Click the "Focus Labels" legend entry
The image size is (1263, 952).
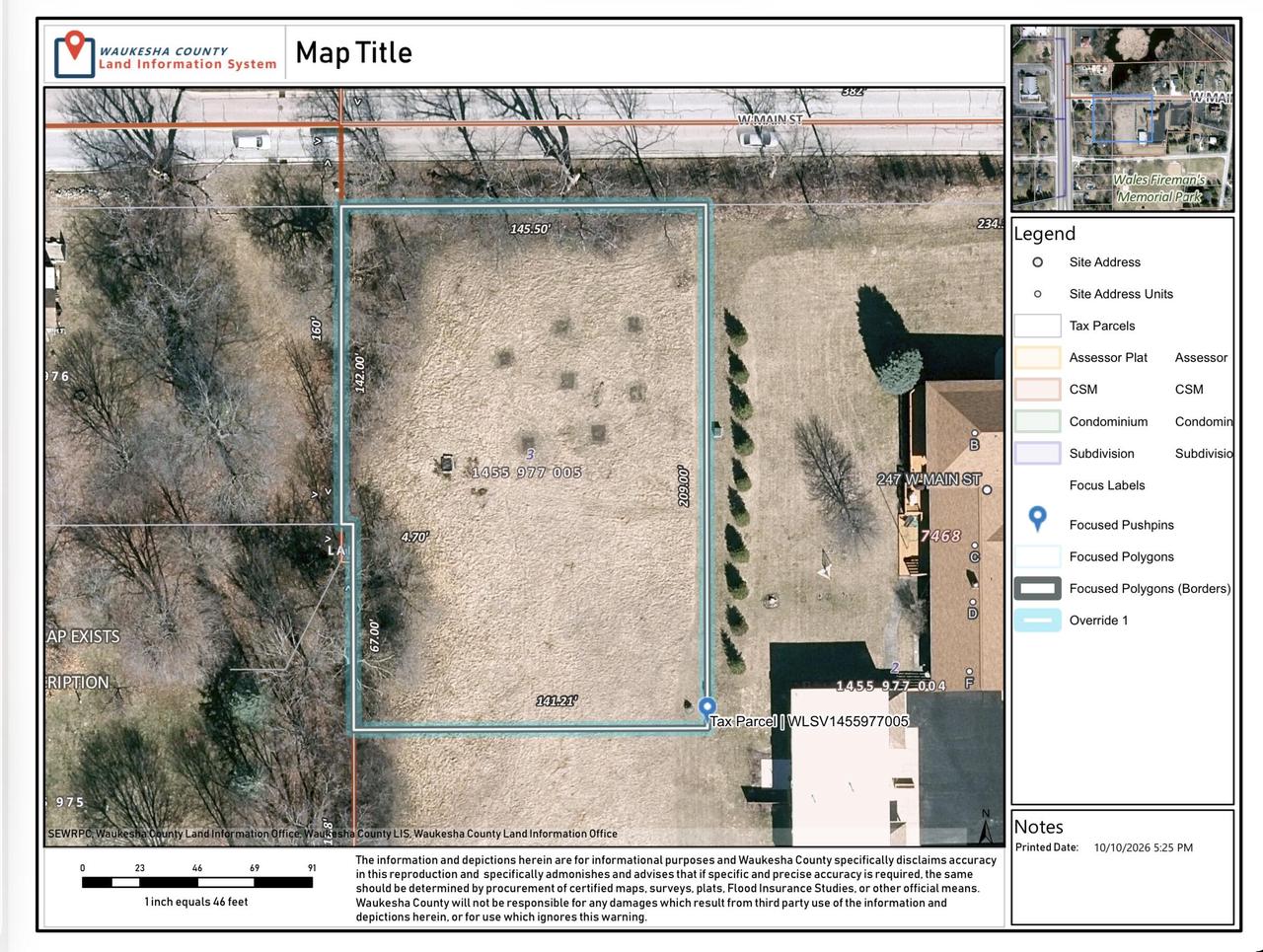coord(1107,485)
